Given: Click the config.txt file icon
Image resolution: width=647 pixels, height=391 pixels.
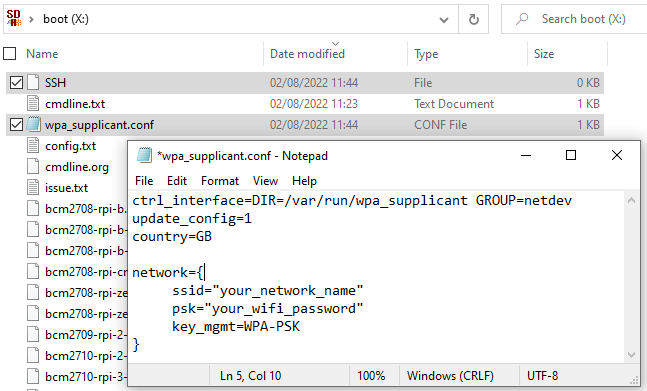Looking at the screenshot, I should (x=33, y=146).
